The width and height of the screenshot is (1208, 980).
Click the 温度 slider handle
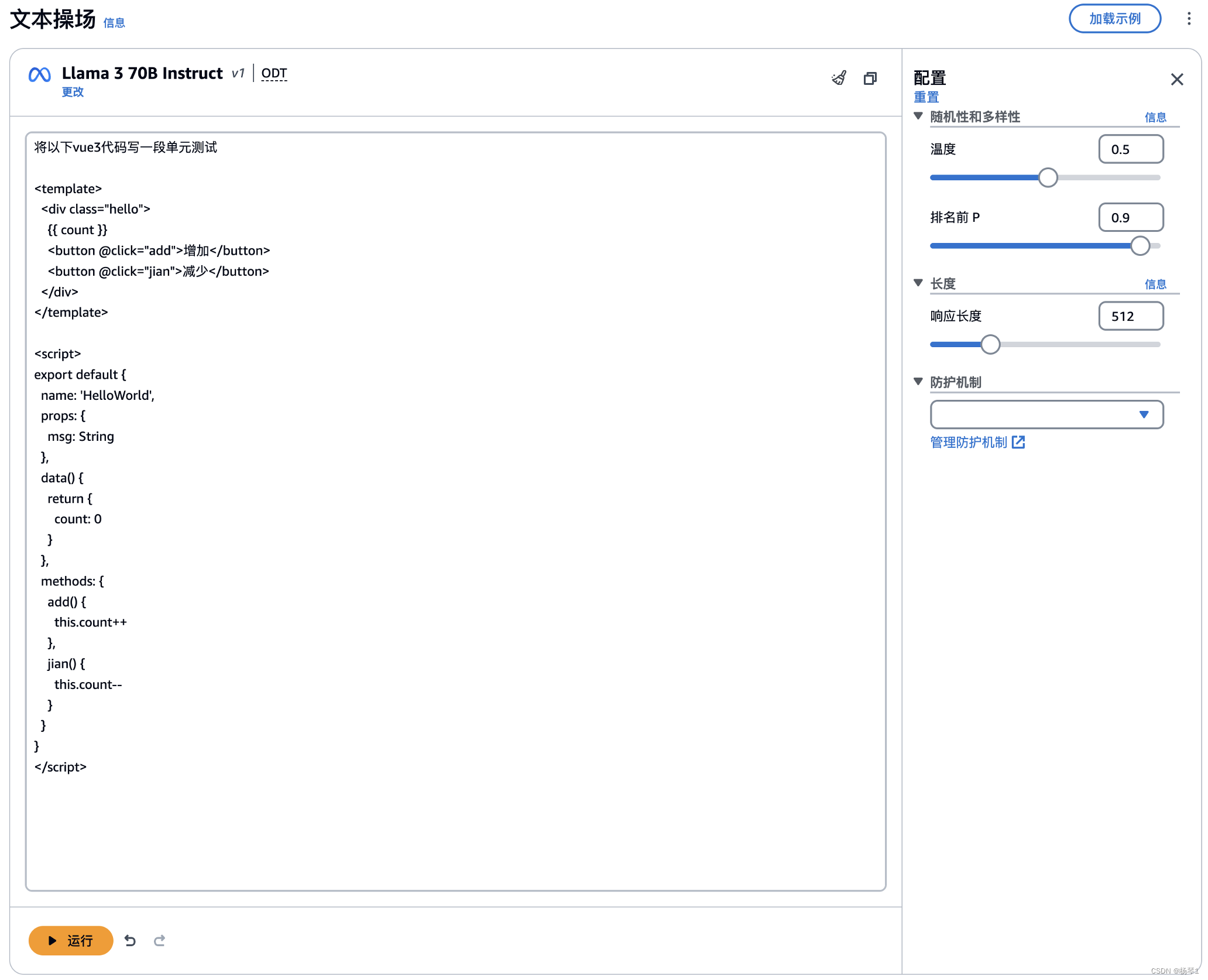1048,177
